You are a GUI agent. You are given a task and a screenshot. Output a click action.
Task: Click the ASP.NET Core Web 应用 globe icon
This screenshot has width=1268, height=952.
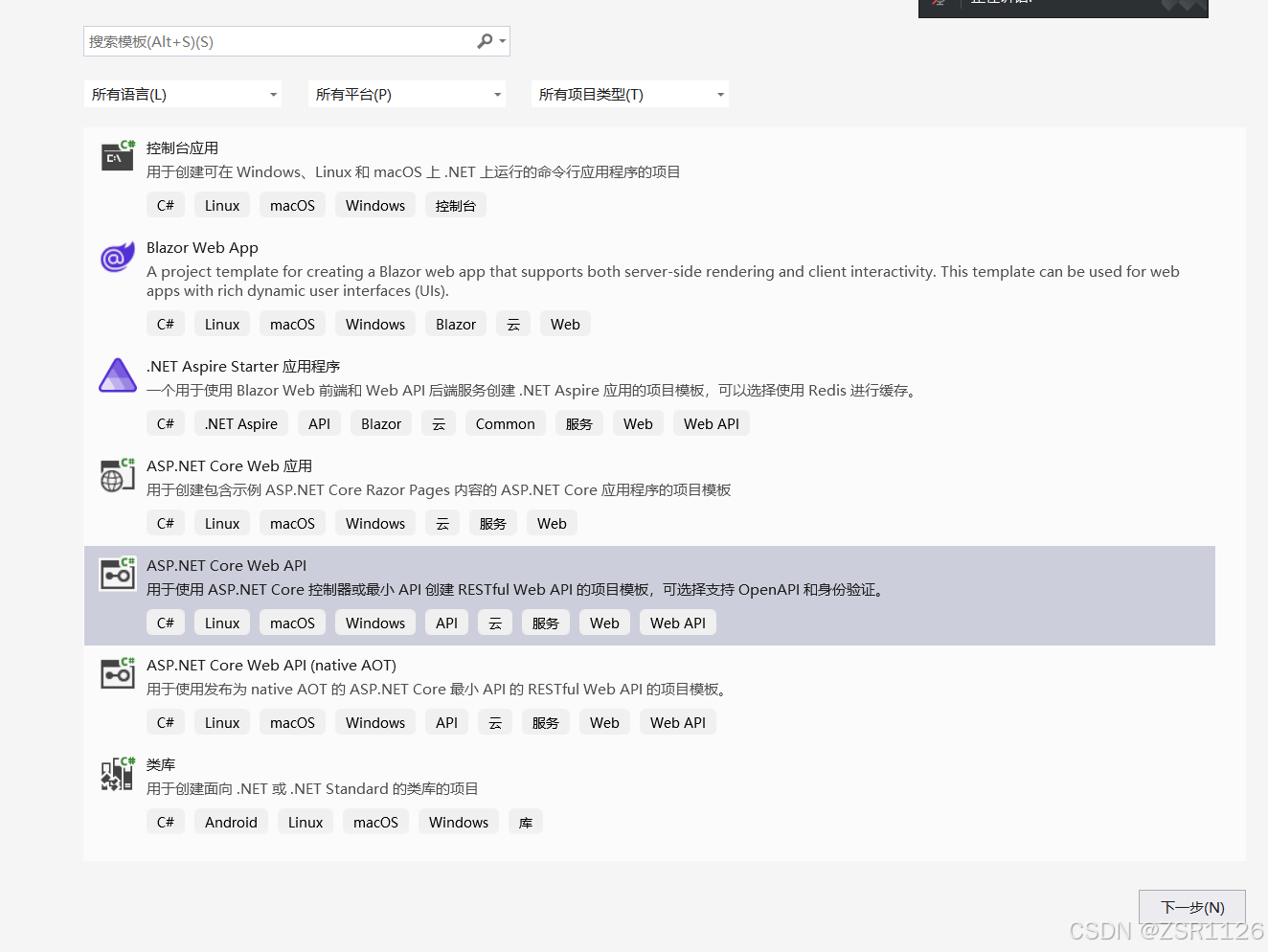[x=117, y=474]
